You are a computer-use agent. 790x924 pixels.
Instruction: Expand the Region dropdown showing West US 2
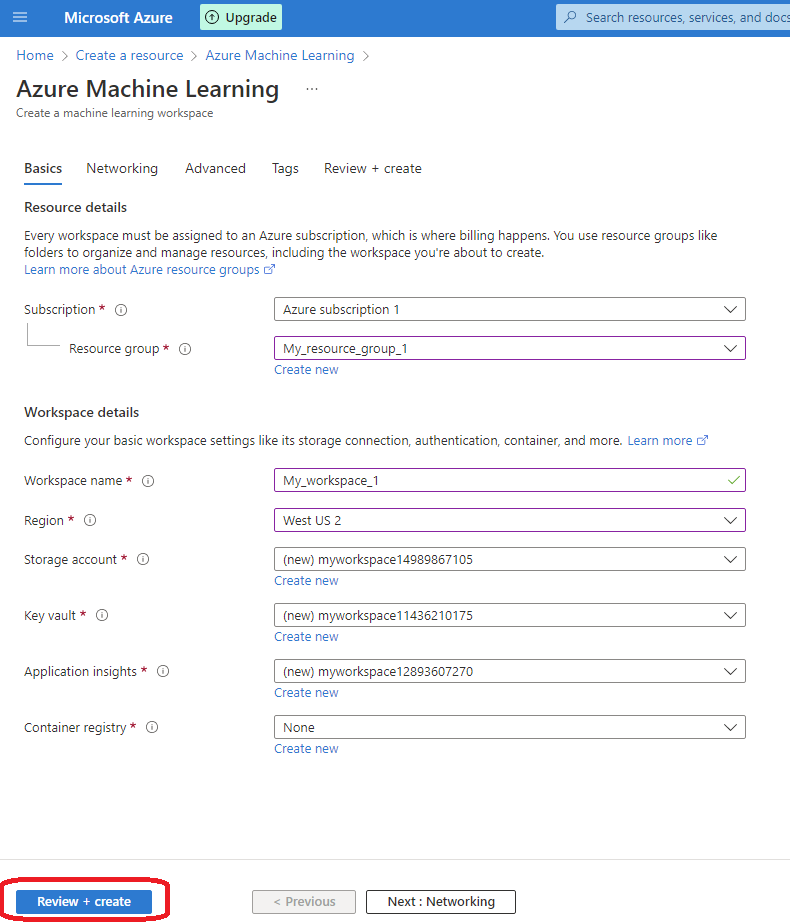[x=510, y=520]
